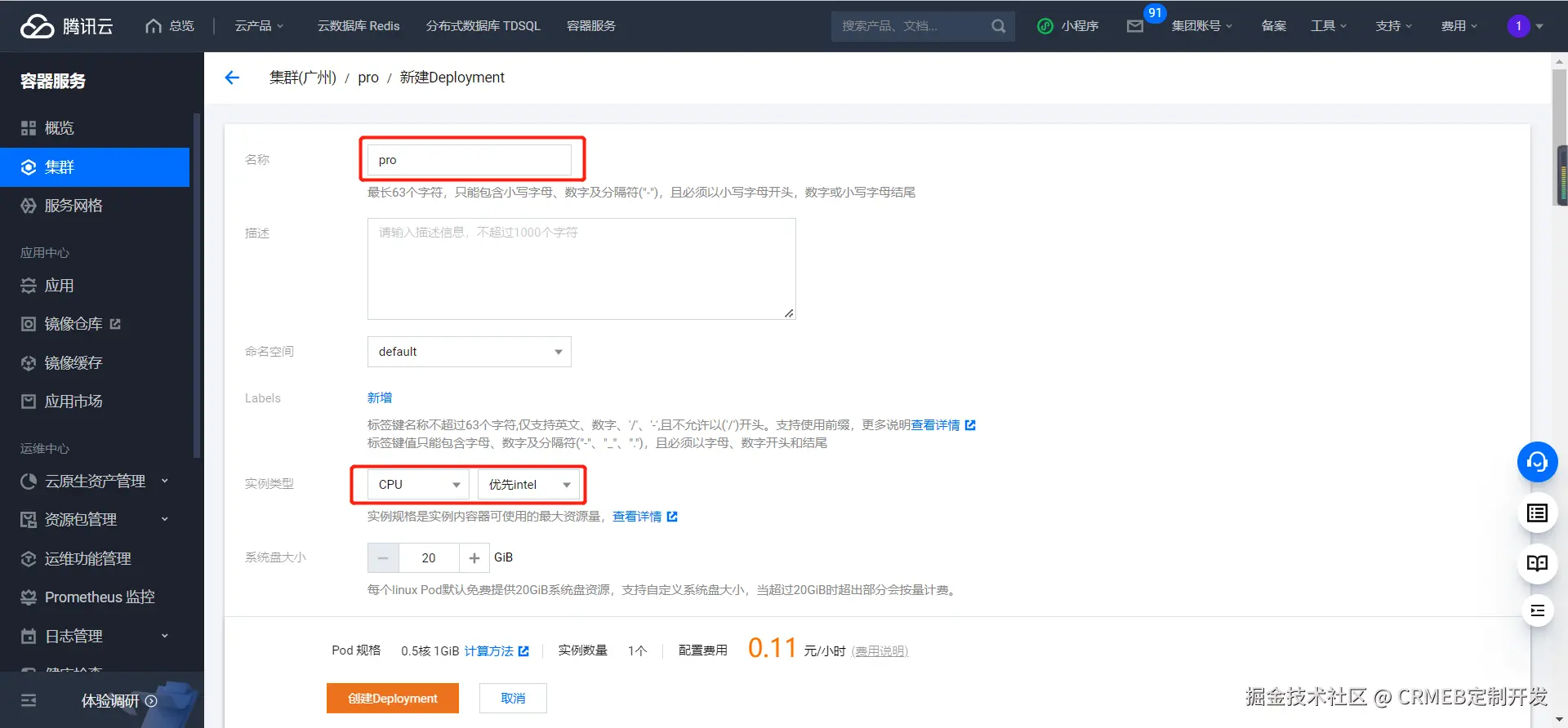This screenshot has width=1568, height=728.
Task: Open the 小程序 mini program link
Action: coord(1068,26)
